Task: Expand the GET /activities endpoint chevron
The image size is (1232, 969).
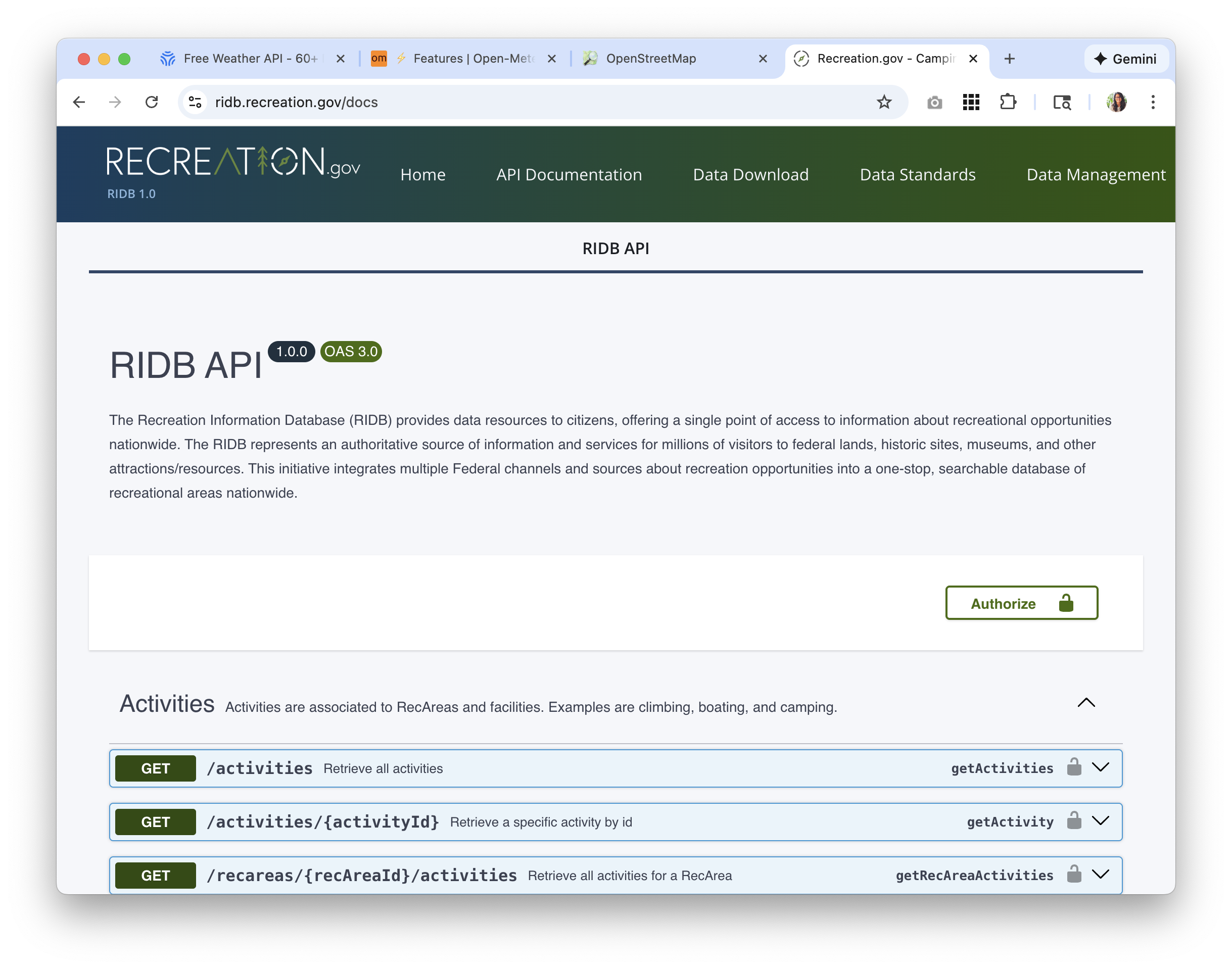Action: pyautogui.click(x=1100, y=767)
